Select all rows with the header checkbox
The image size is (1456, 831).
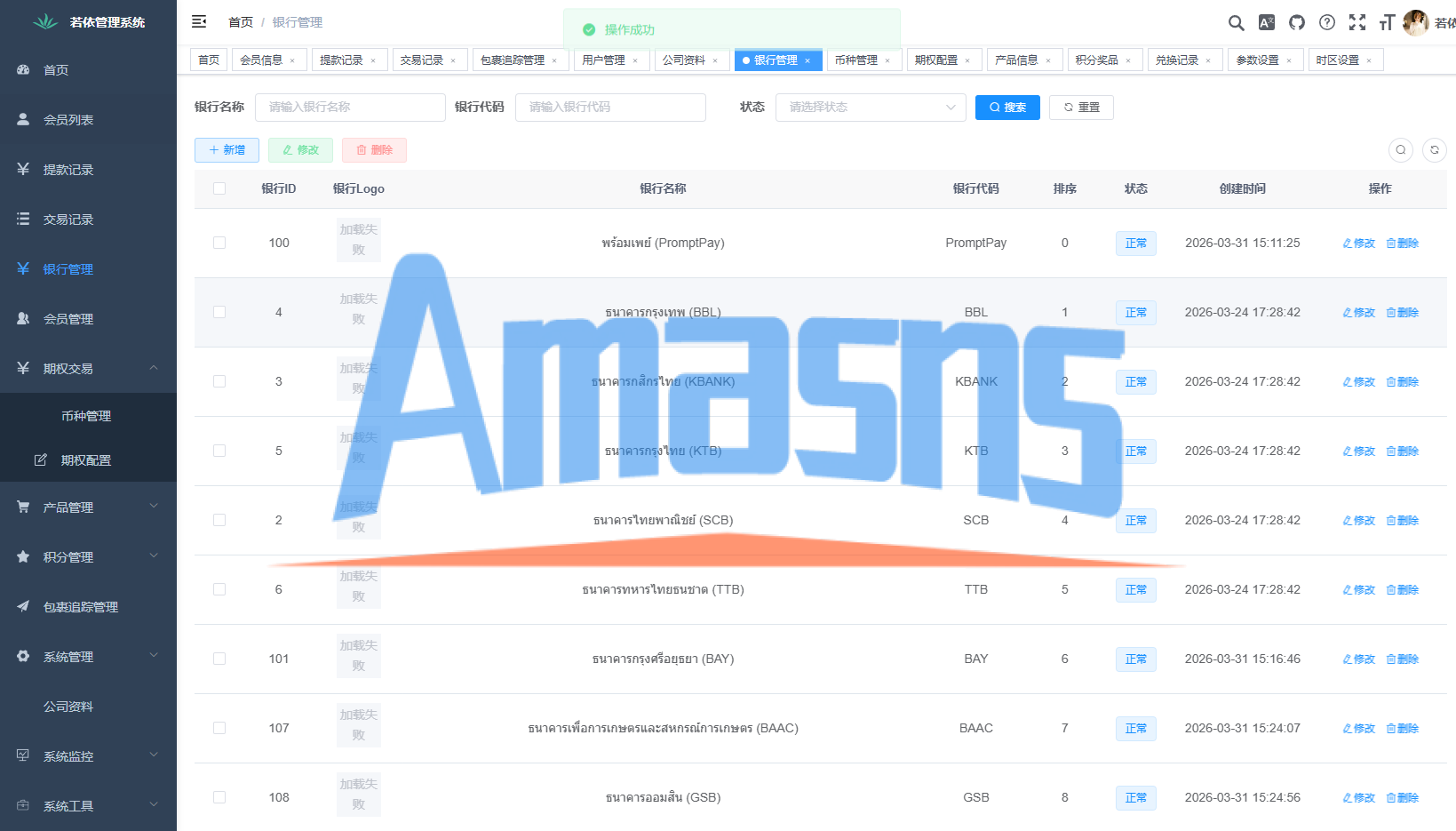coord(219,188)
